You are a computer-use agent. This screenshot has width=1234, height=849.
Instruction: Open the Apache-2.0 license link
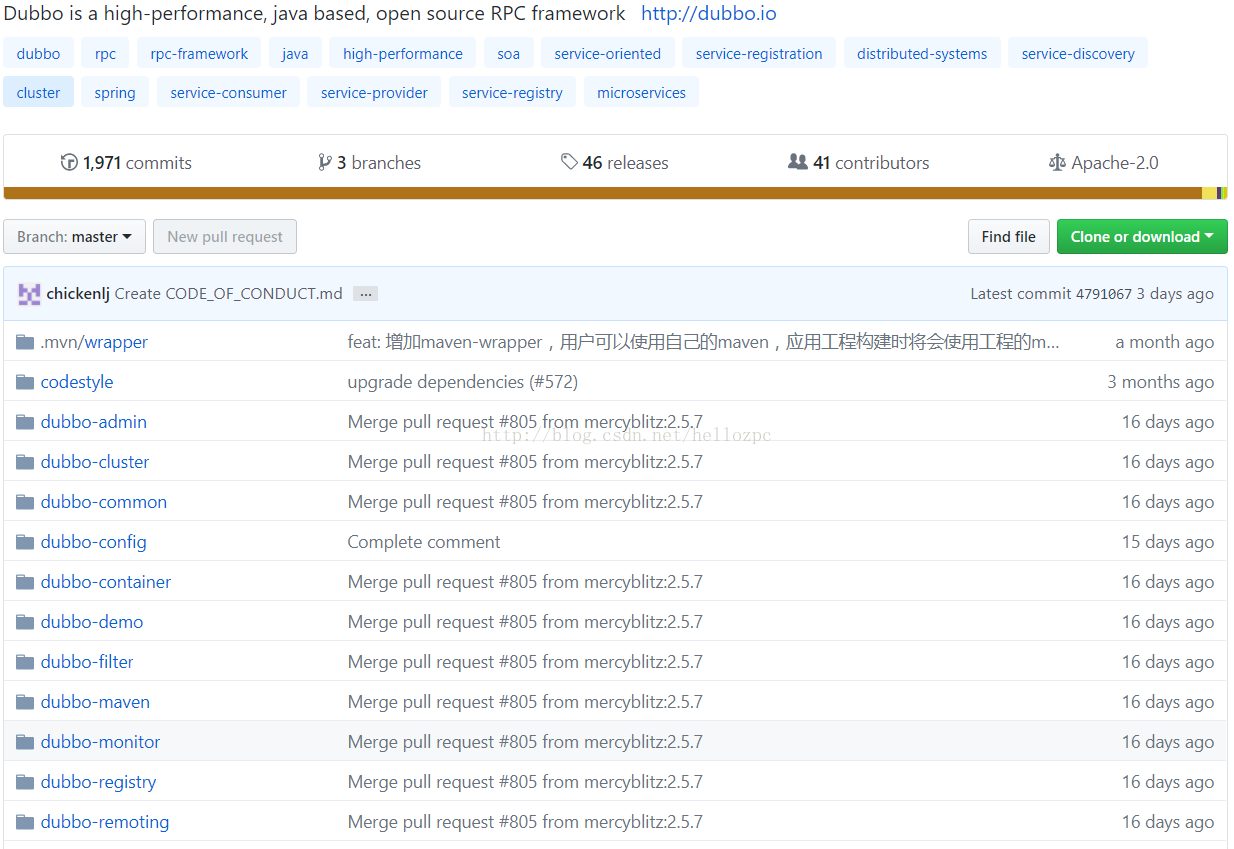pyautogui.click(x=1104, y=162)
